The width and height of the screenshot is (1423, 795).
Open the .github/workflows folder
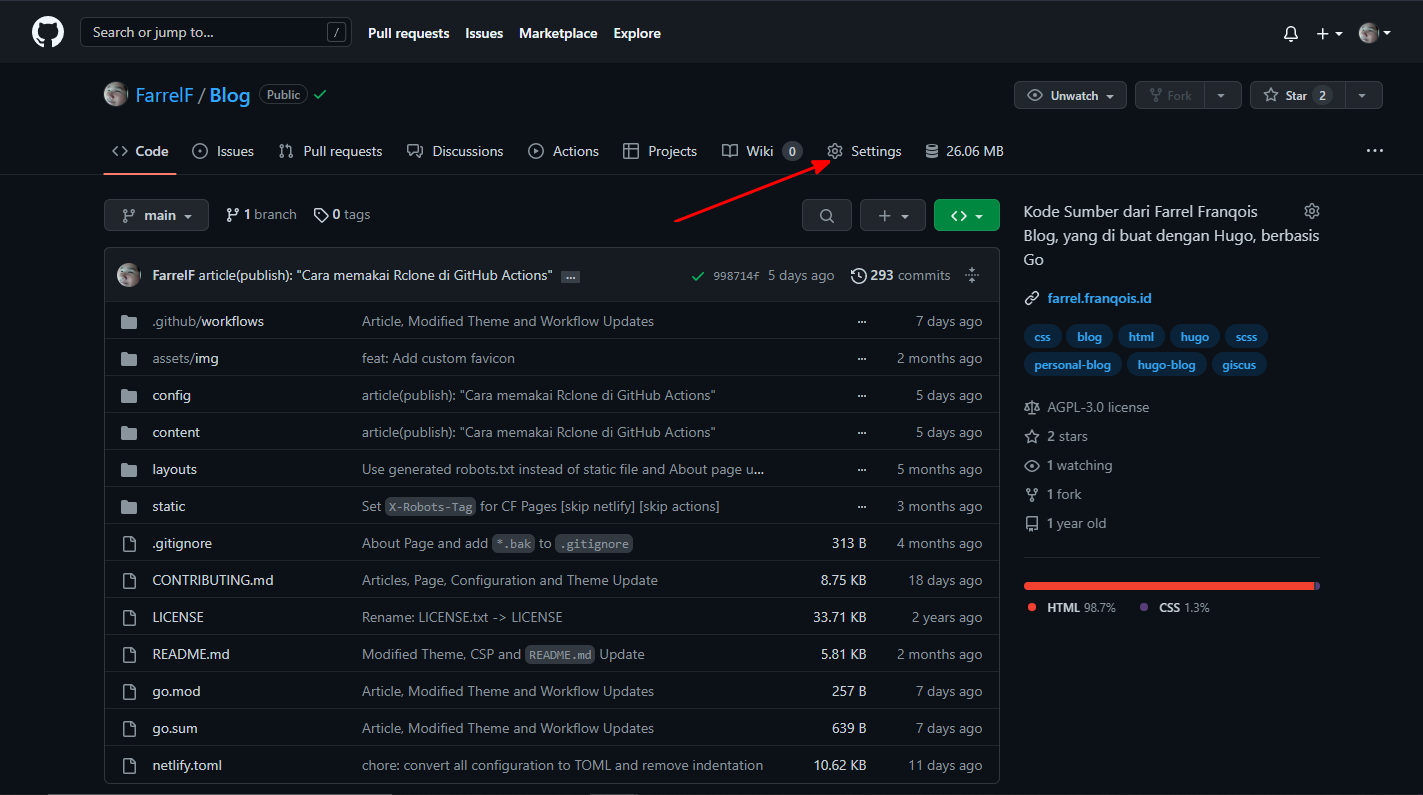tap(208, 321)
